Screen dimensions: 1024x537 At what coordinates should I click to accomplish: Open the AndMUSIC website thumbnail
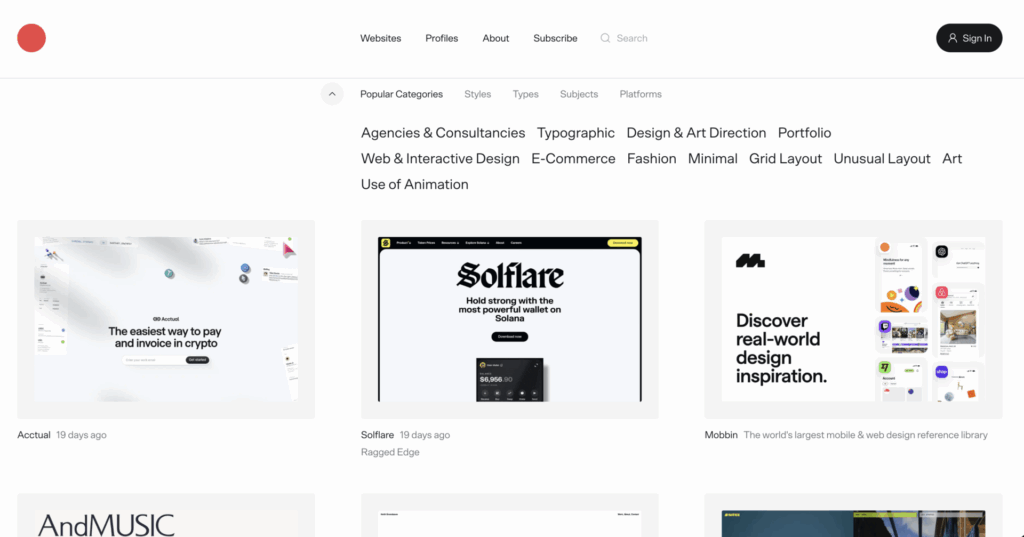pos(166,515)
